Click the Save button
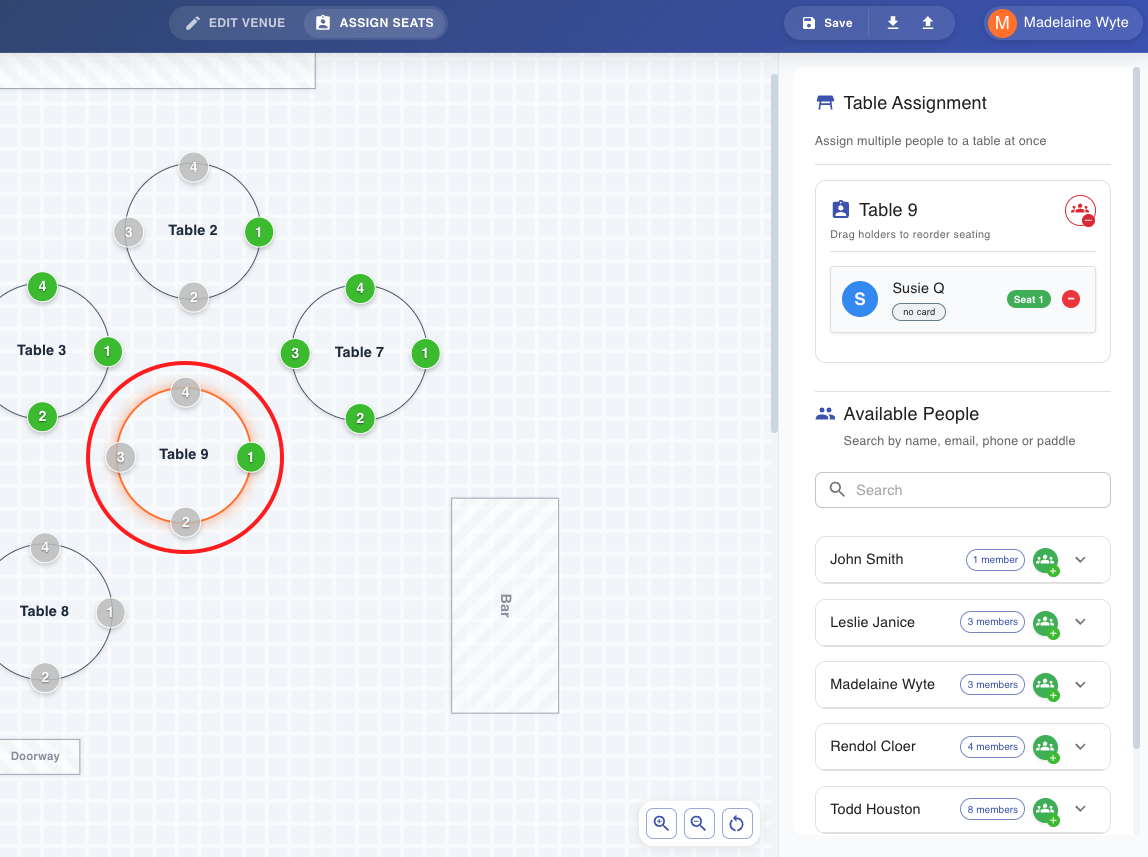This screenshot has width=1148, height=857. pos(827,23)
